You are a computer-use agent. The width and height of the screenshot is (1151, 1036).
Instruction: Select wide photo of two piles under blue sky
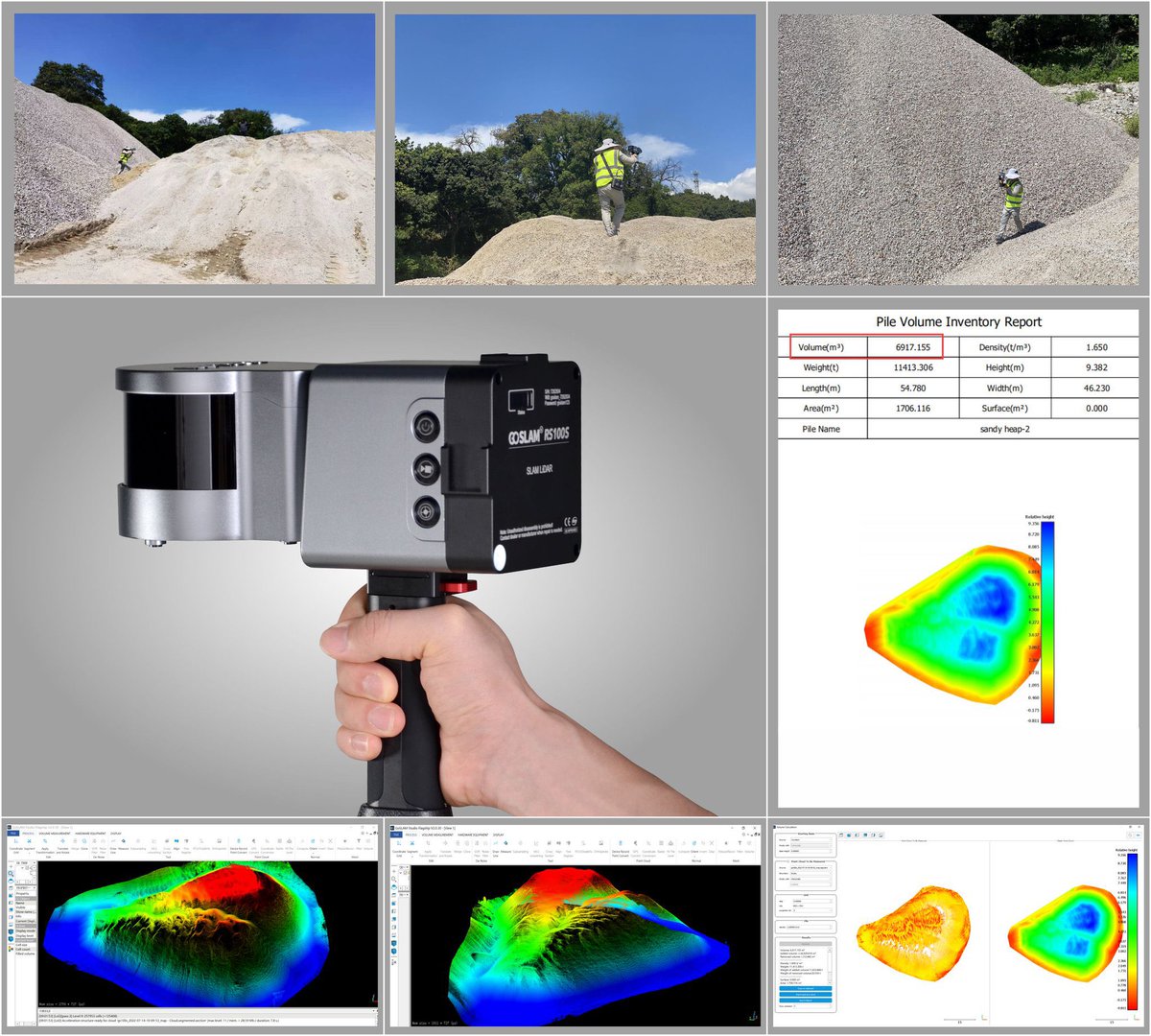pyautogui.click(x=194, y=148)
